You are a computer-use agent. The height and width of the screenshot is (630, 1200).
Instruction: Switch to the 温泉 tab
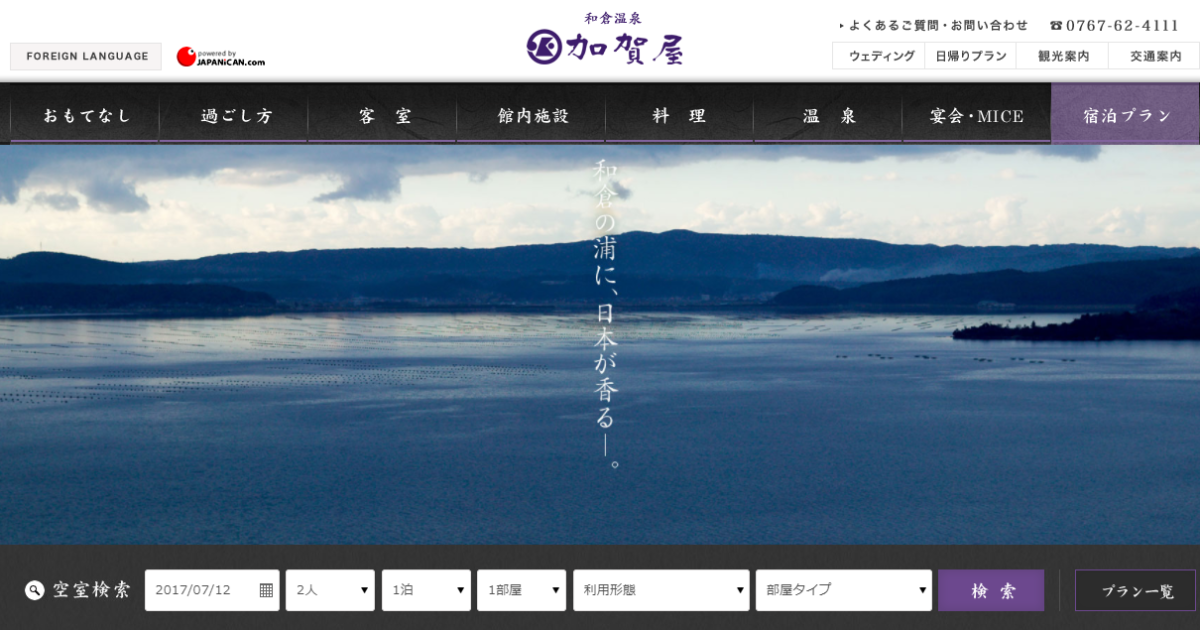(829, 115)
